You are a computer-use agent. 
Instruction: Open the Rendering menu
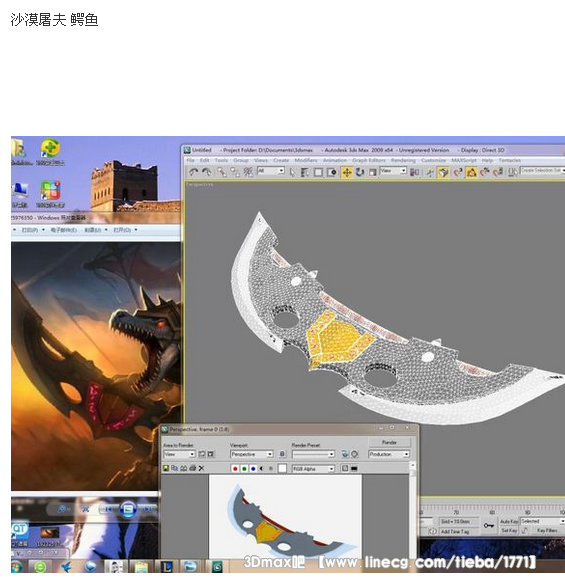pyautogui.click(x=403, y=160)
